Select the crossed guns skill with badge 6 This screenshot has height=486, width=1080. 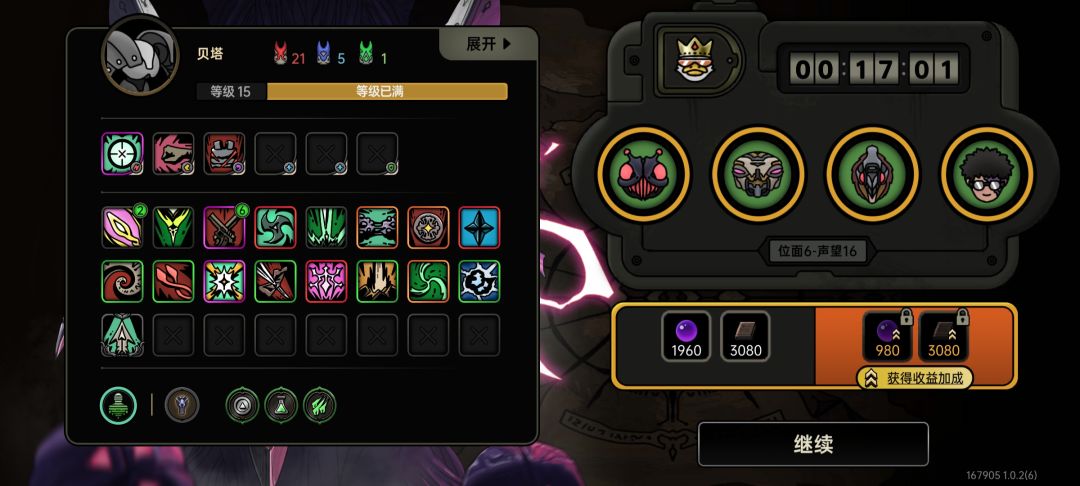[225, 228]
